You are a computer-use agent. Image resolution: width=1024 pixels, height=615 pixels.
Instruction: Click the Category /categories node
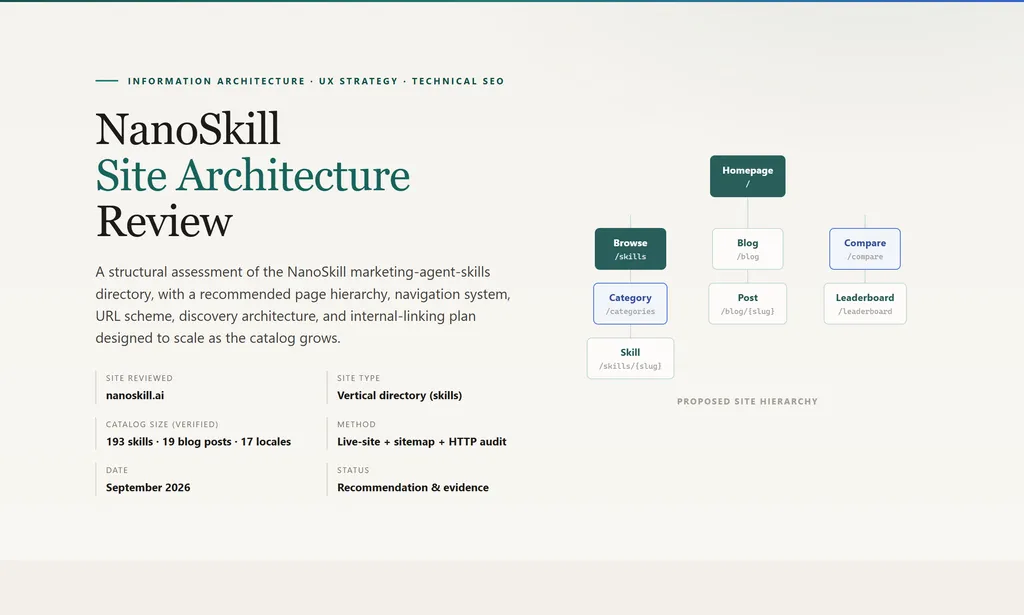[630, 304]
